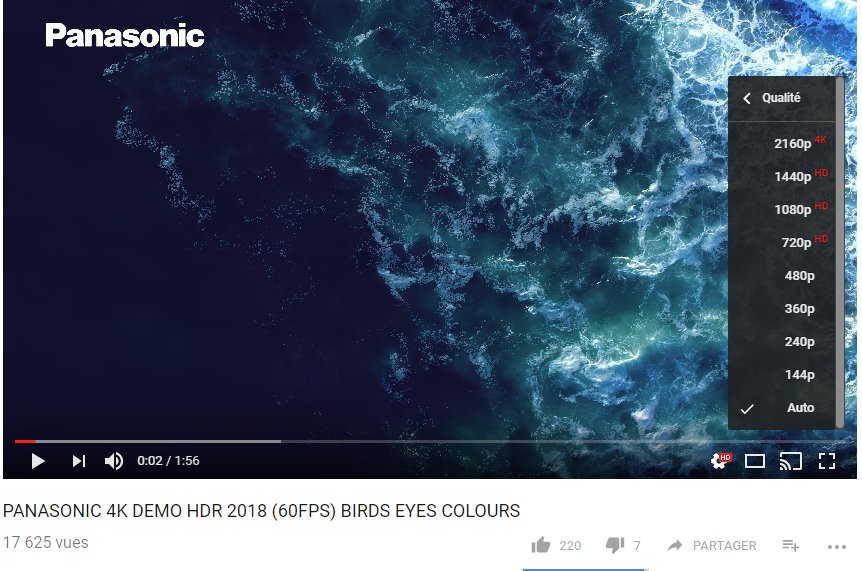Click the play button
862x571 pixels.
tap(37, 461)
